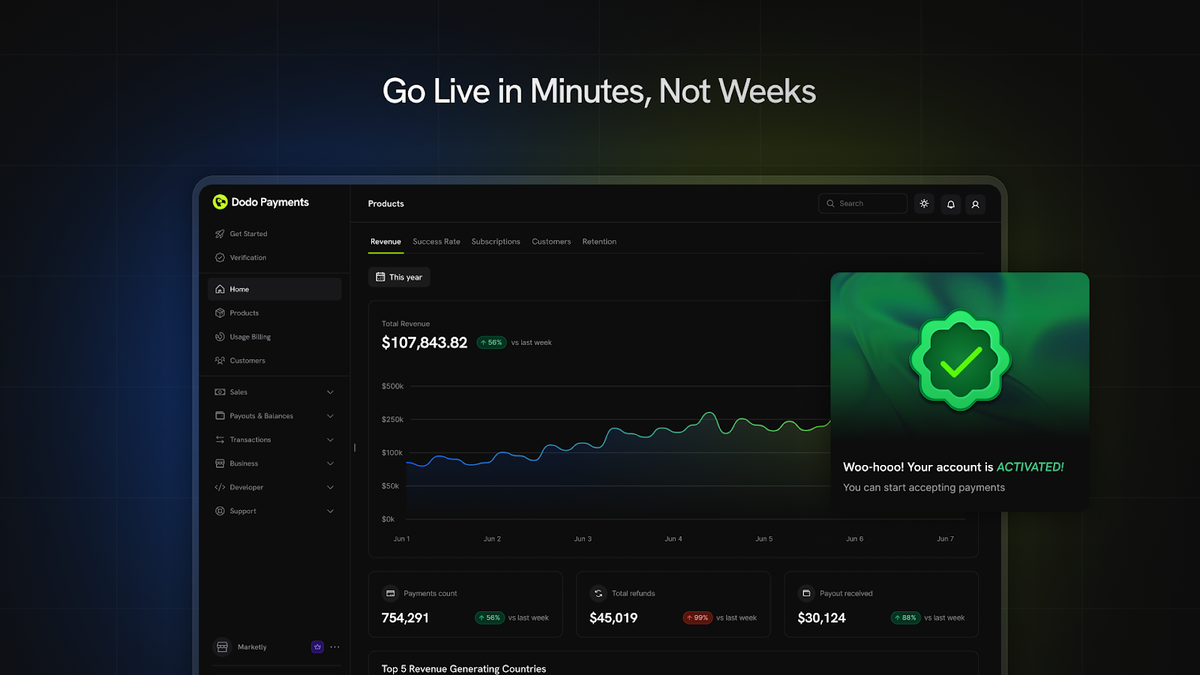Open the Marketly account options ellipsis
This screenshot has width=1200, height=675.
[335, 647]
